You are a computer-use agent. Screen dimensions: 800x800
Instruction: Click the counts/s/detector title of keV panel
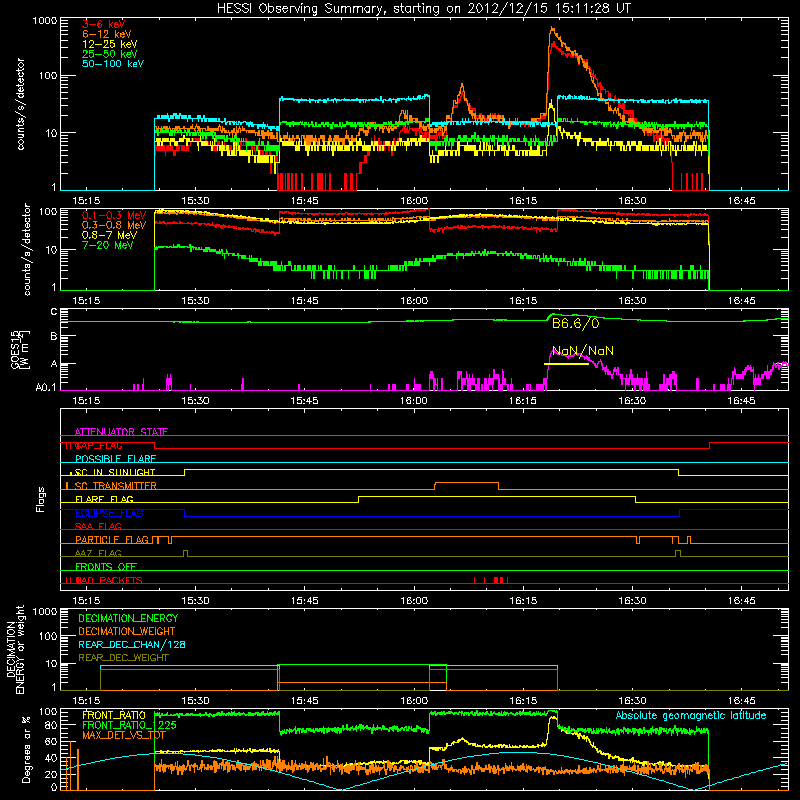point(20,104)
